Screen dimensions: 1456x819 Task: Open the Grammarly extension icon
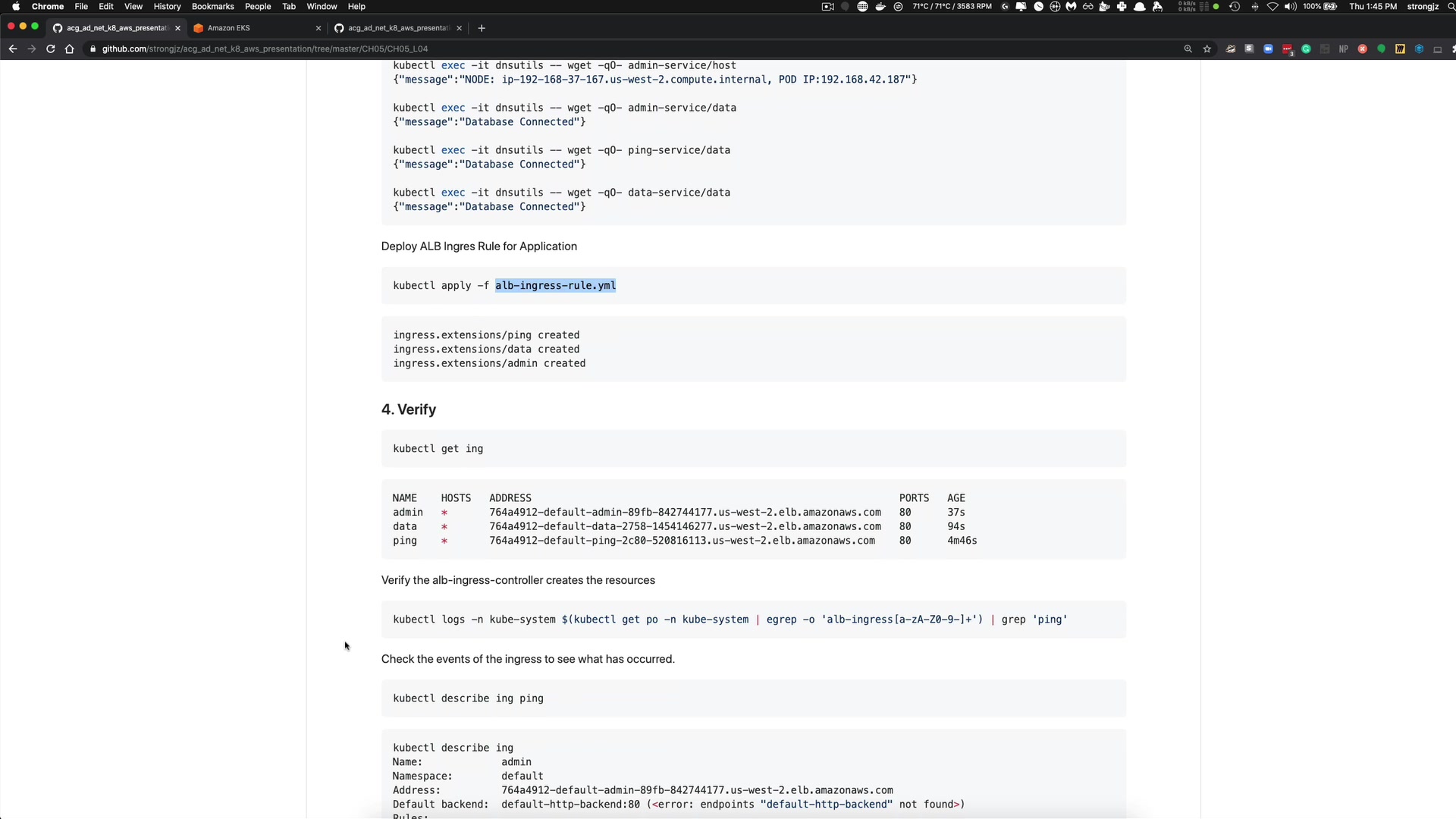tap(1306, 49)
